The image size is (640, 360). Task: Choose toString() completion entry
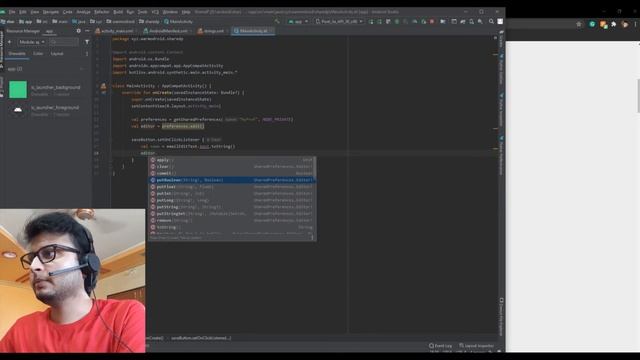[232, 227]
